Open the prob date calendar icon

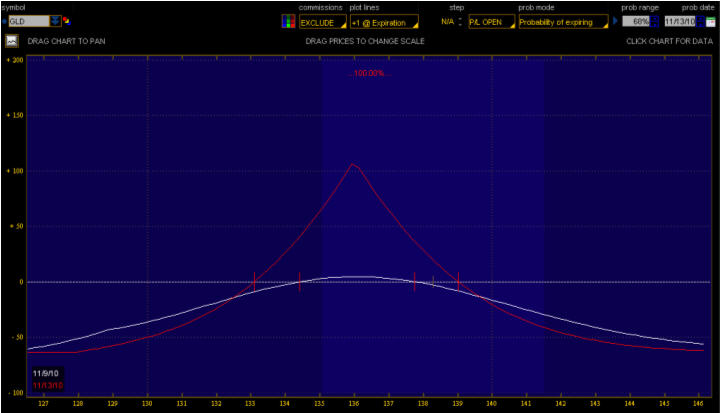tap(710, 22)
